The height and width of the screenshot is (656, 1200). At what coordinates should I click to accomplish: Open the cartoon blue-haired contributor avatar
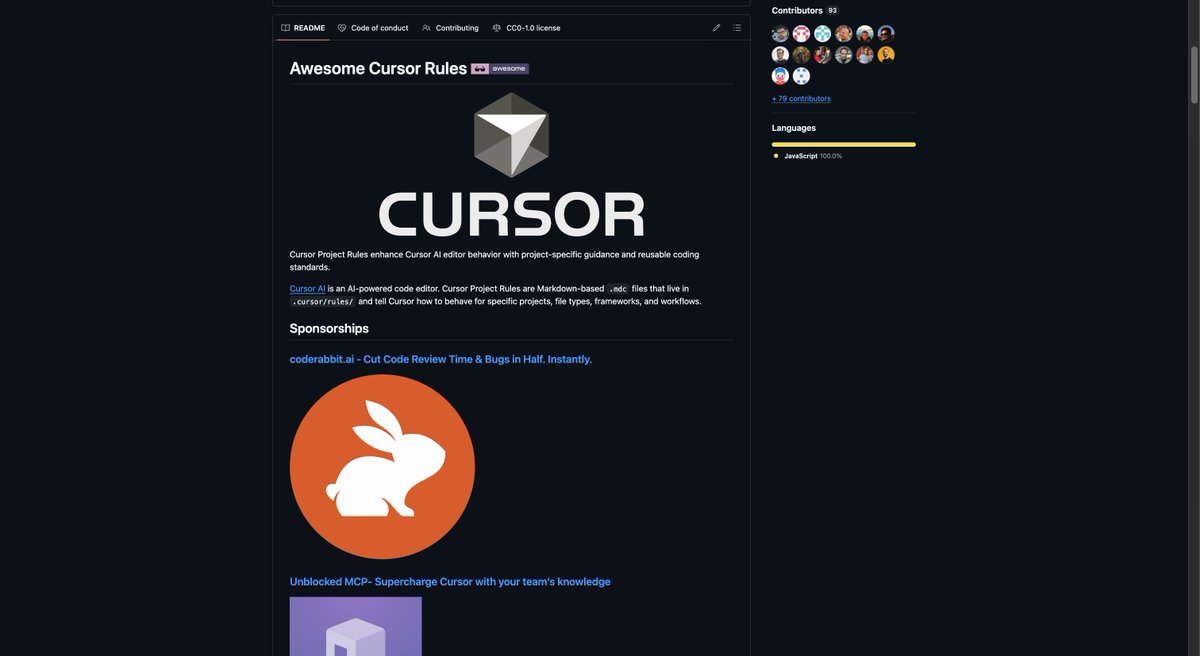click(x=781, y=76)
